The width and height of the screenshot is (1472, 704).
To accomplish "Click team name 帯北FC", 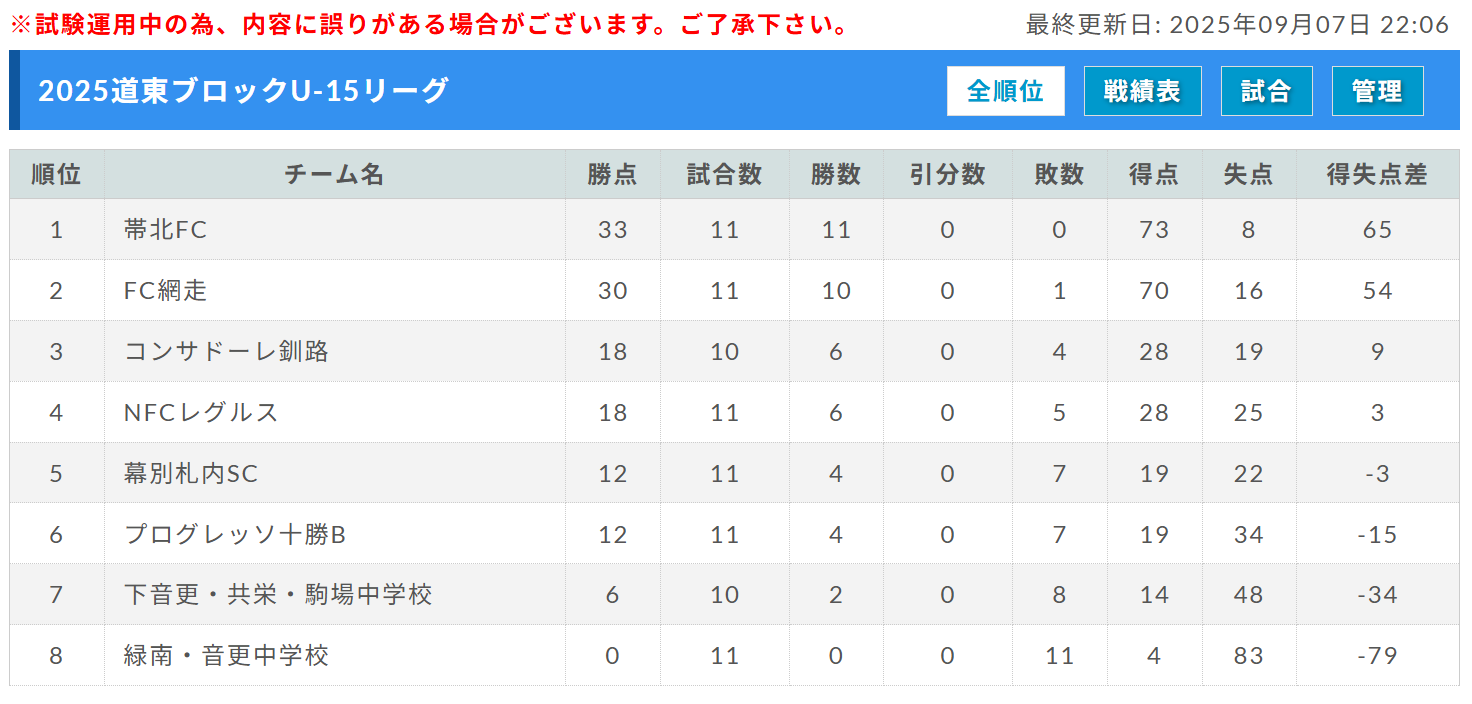I will tap(165, 229).
